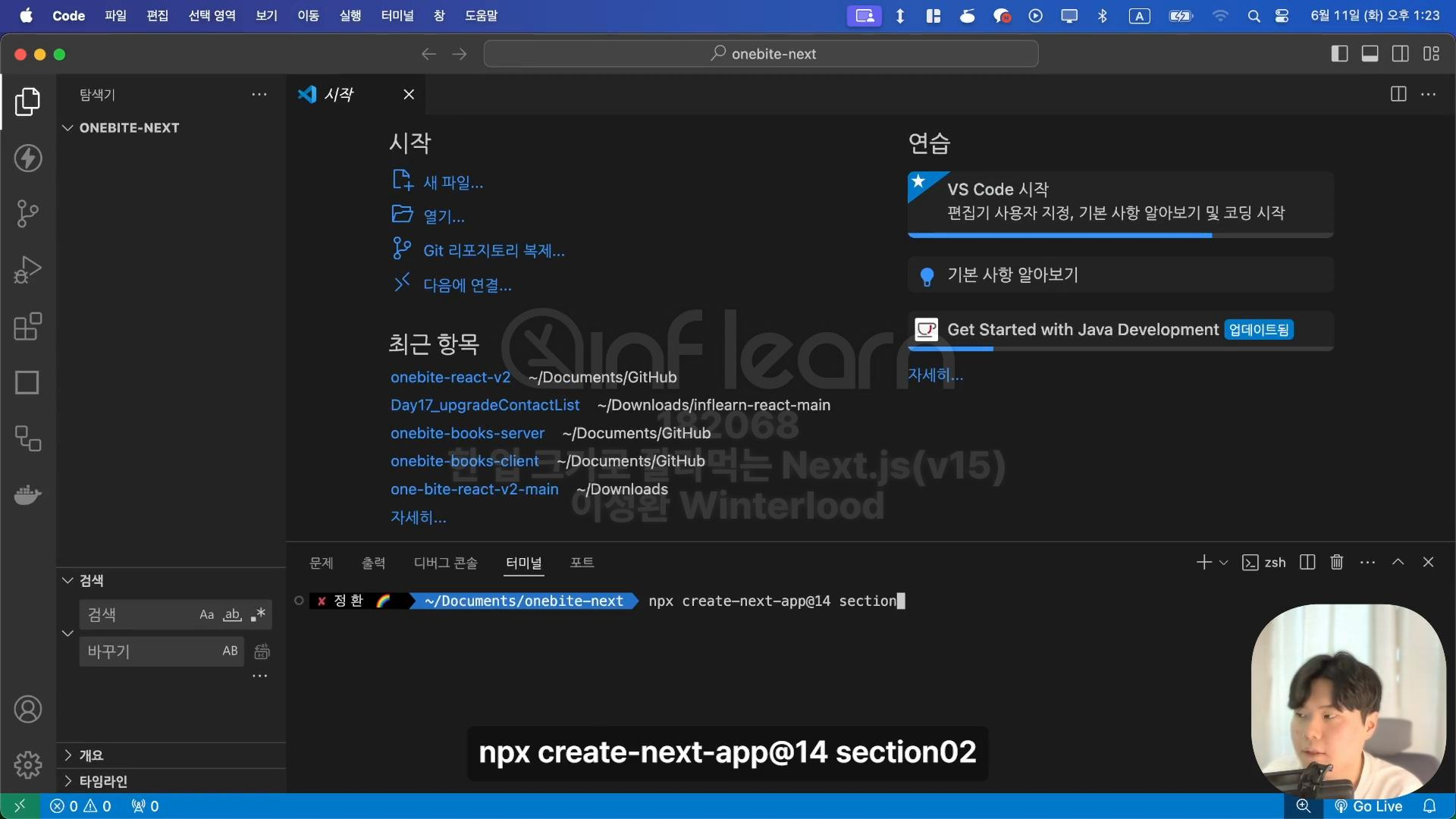Close the 시작 editor tab
1456x819 pixels.
(409, 94)
